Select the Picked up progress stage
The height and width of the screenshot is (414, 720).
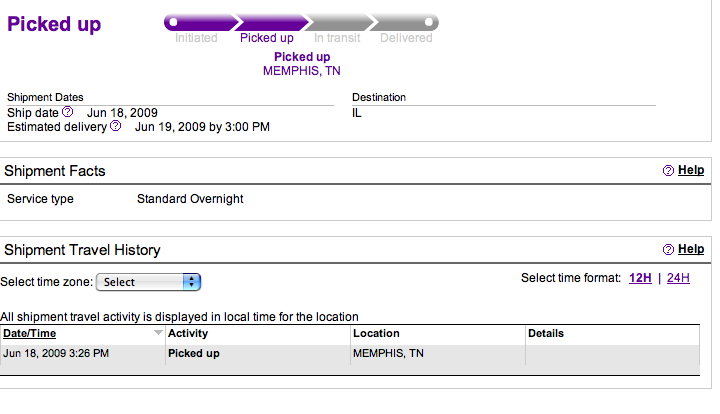(x=267, y=38)
